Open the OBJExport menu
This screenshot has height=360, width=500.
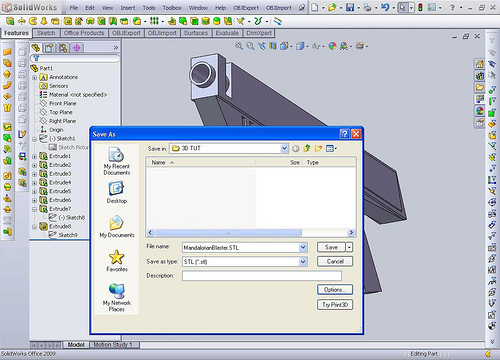tap(246, 8)
